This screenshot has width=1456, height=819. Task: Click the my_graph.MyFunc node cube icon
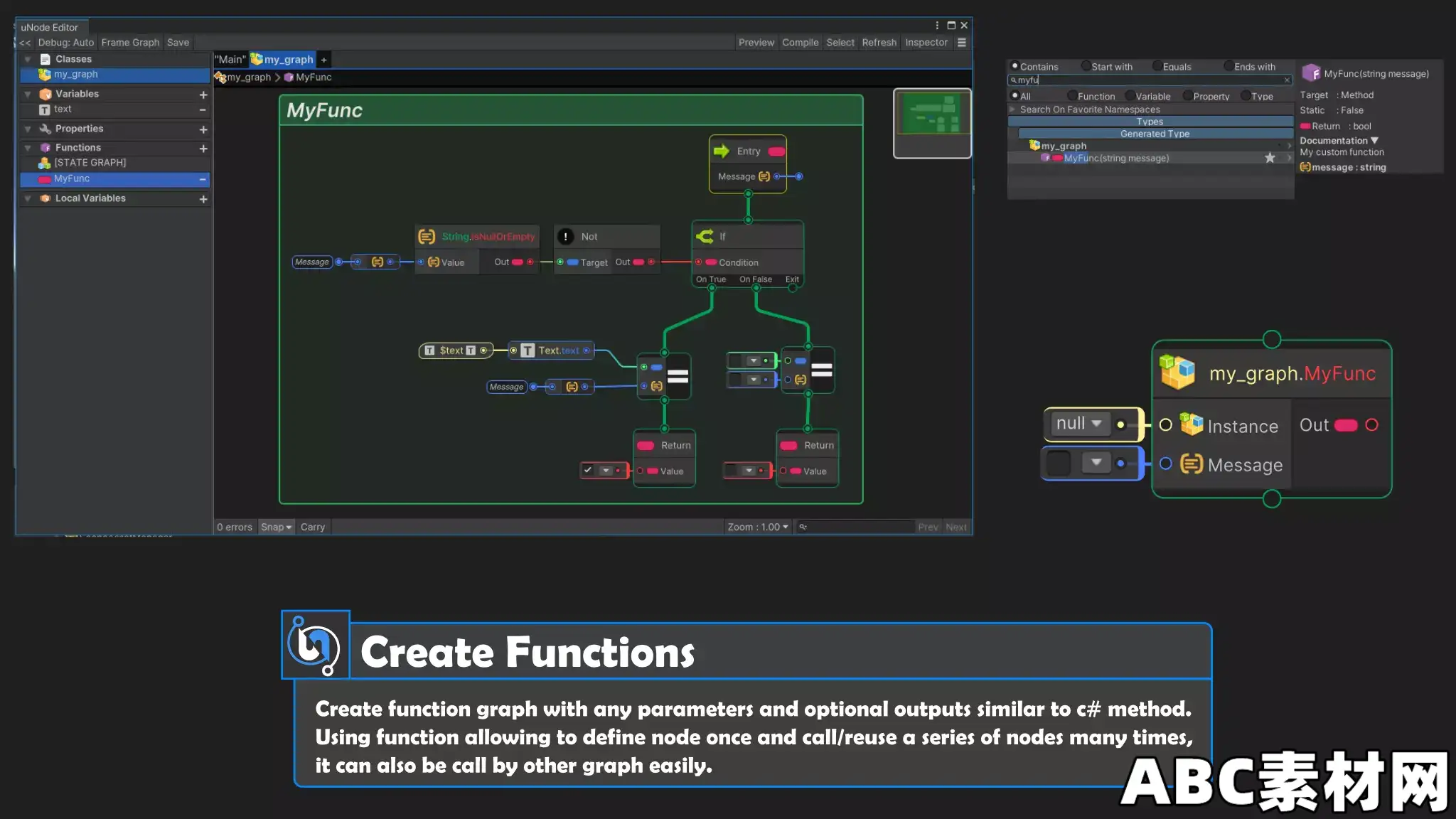[1177, 372]
